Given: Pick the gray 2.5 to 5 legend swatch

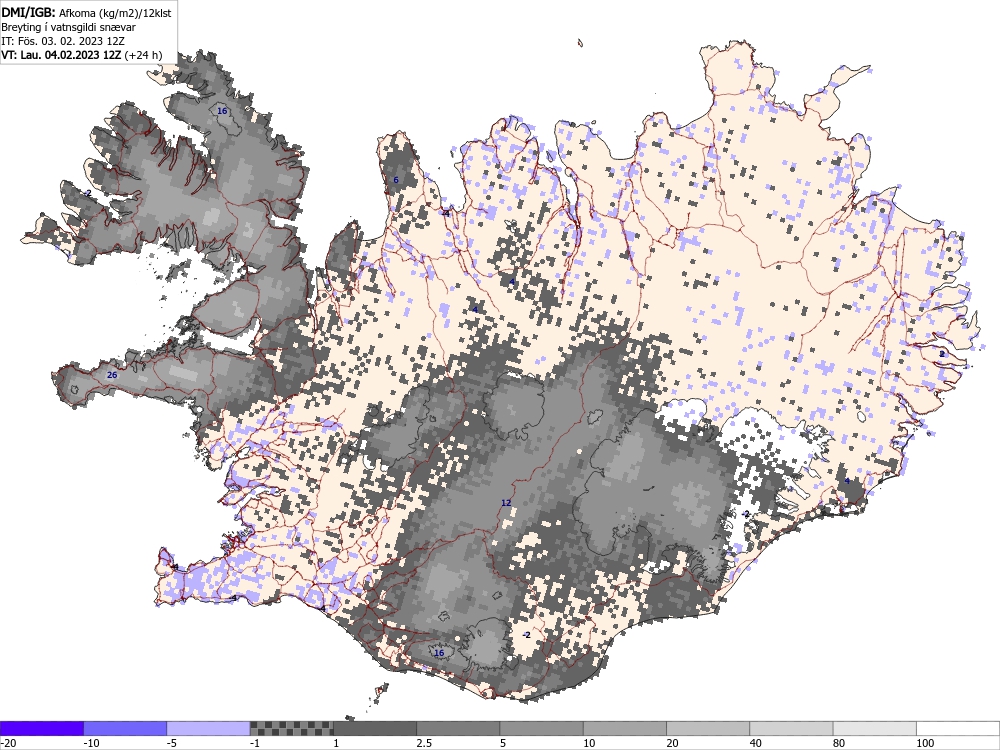Looking at the screenshot, I should (458, 728).
